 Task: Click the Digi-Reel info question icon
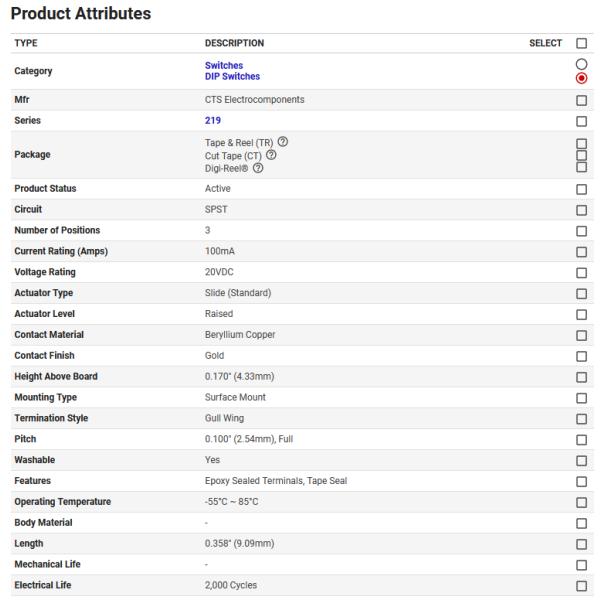tap(260, 167)
